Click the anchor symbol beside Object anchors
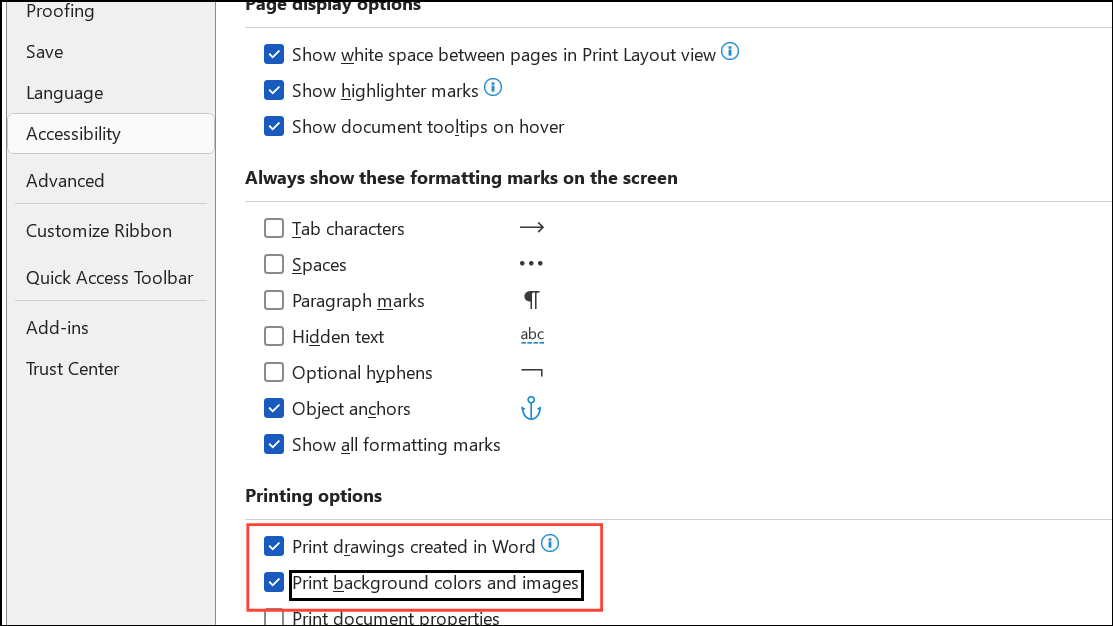 pos(531,408)
